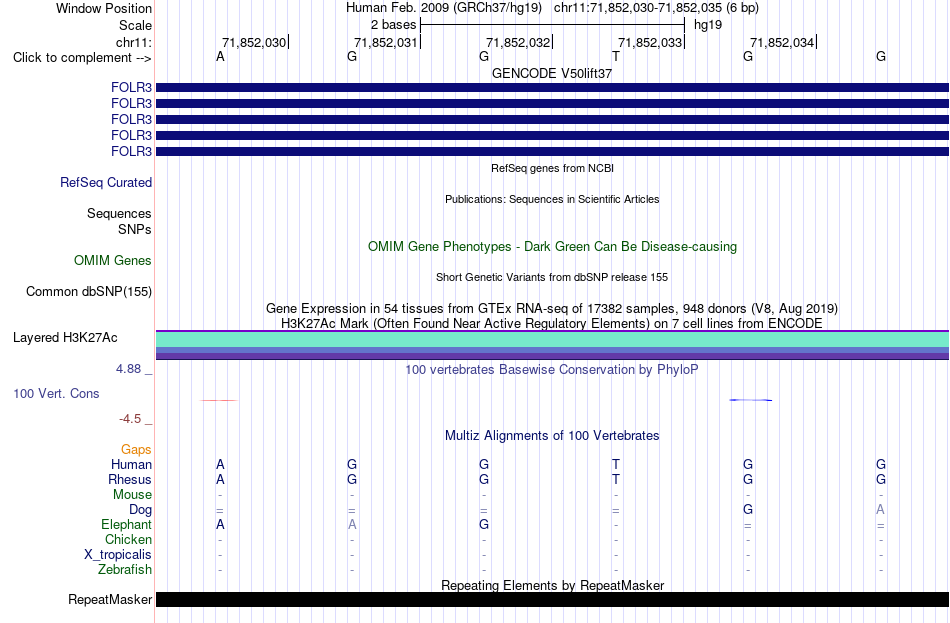Click base A in the complement sequence row
Viewport: 950px width, 623px height.
220,56
